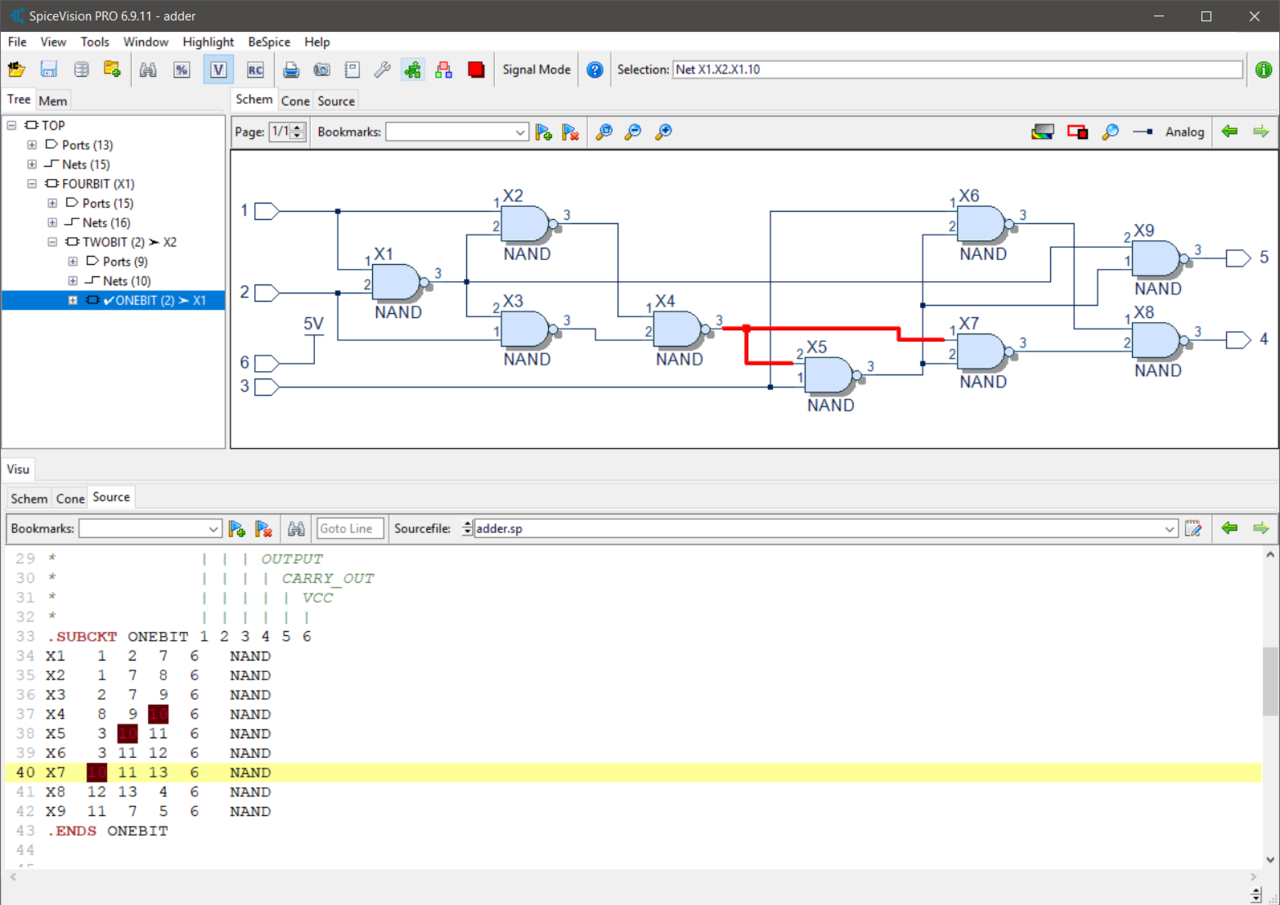Click the red stop button icon

pyautogui.click(x=476, y=70)
